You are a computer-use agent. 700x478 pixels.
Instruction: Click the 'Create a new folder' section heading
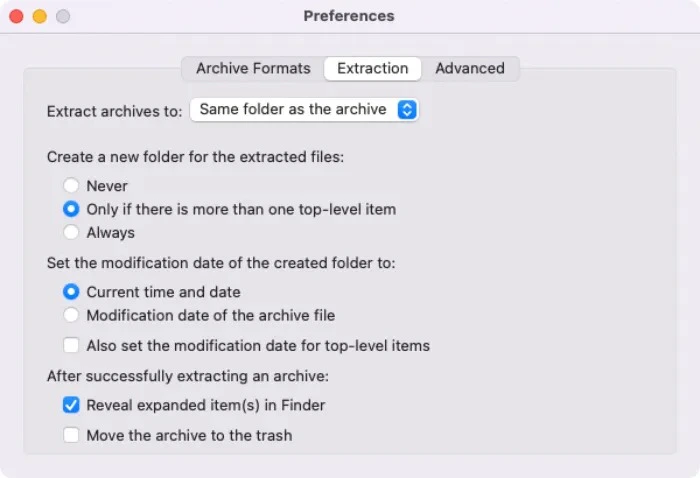coord(196,157)
